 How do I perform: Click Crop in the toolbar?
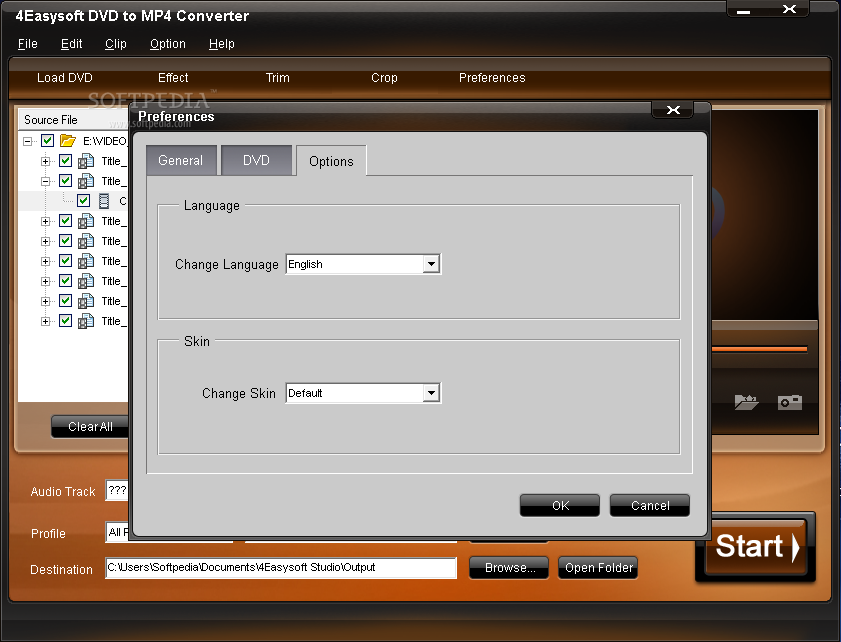385,78
